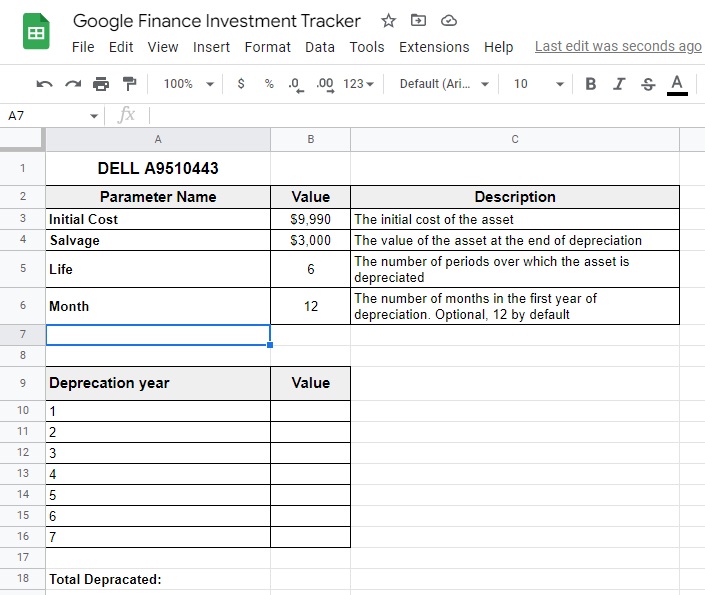Select 'The initial cost of the asset' cell
This screenshot has height=595, width=705.
[x=515, y=219]
